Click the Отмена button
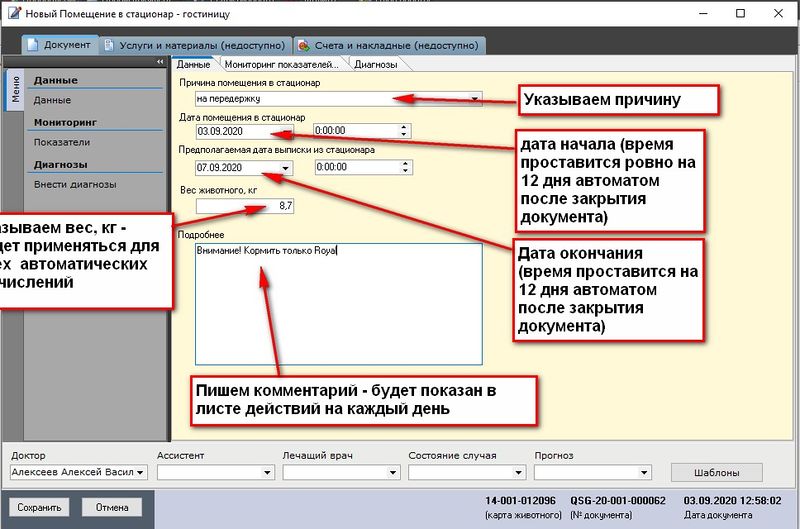 112,508
